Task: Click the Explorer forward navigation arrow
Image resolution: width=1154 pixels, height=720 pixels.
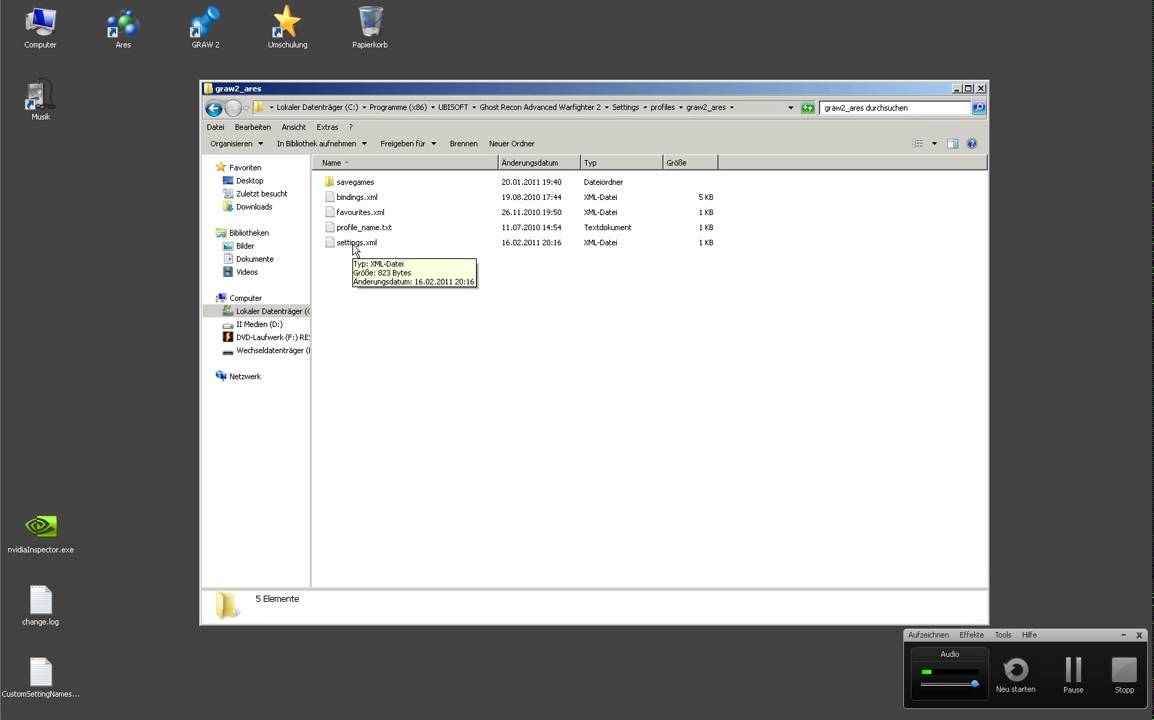Action: tap(233, 108)
